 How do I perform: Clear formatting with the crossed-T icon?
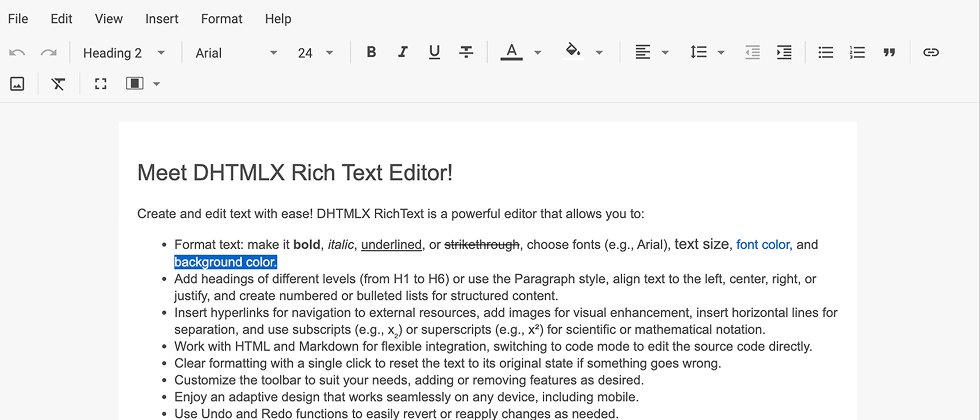click(58, 84)
